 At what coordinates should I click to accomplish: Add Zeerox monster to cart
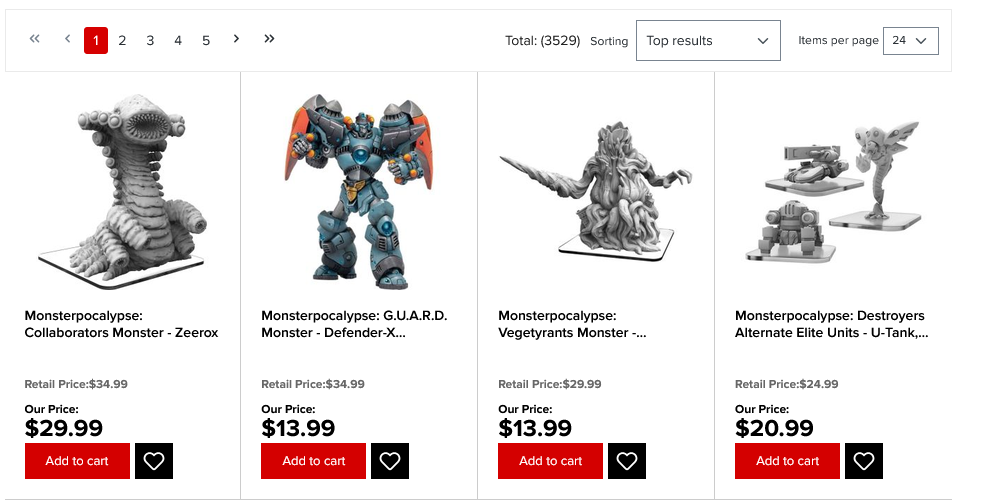tap(78, 461)
